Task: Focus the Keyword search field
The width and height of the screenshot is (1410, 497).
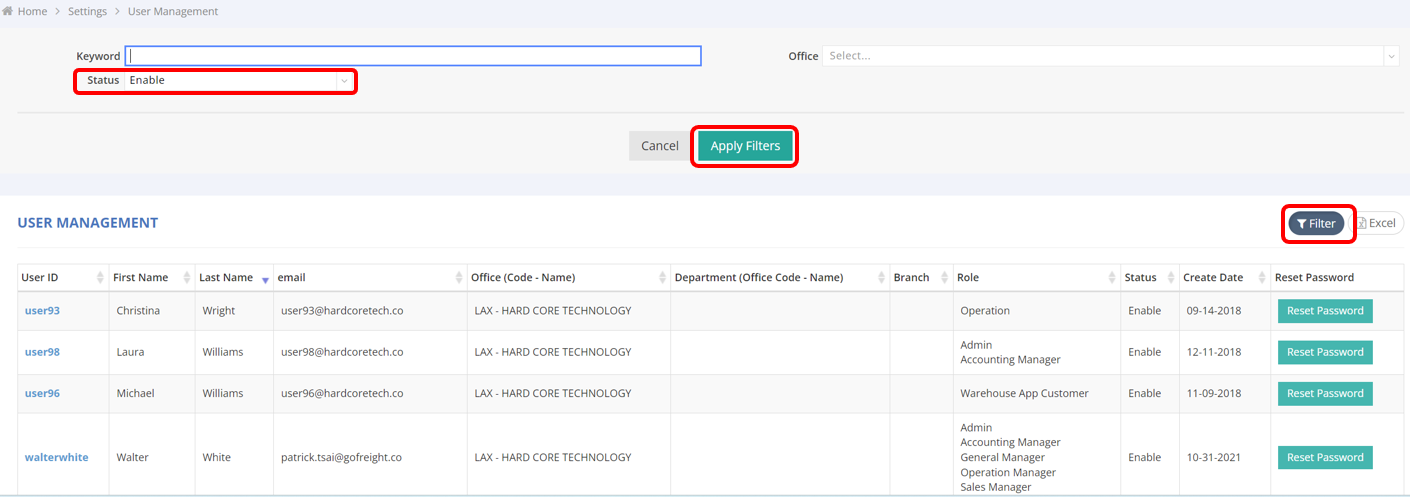Action: pyautogui.click(x=413, y=56)
